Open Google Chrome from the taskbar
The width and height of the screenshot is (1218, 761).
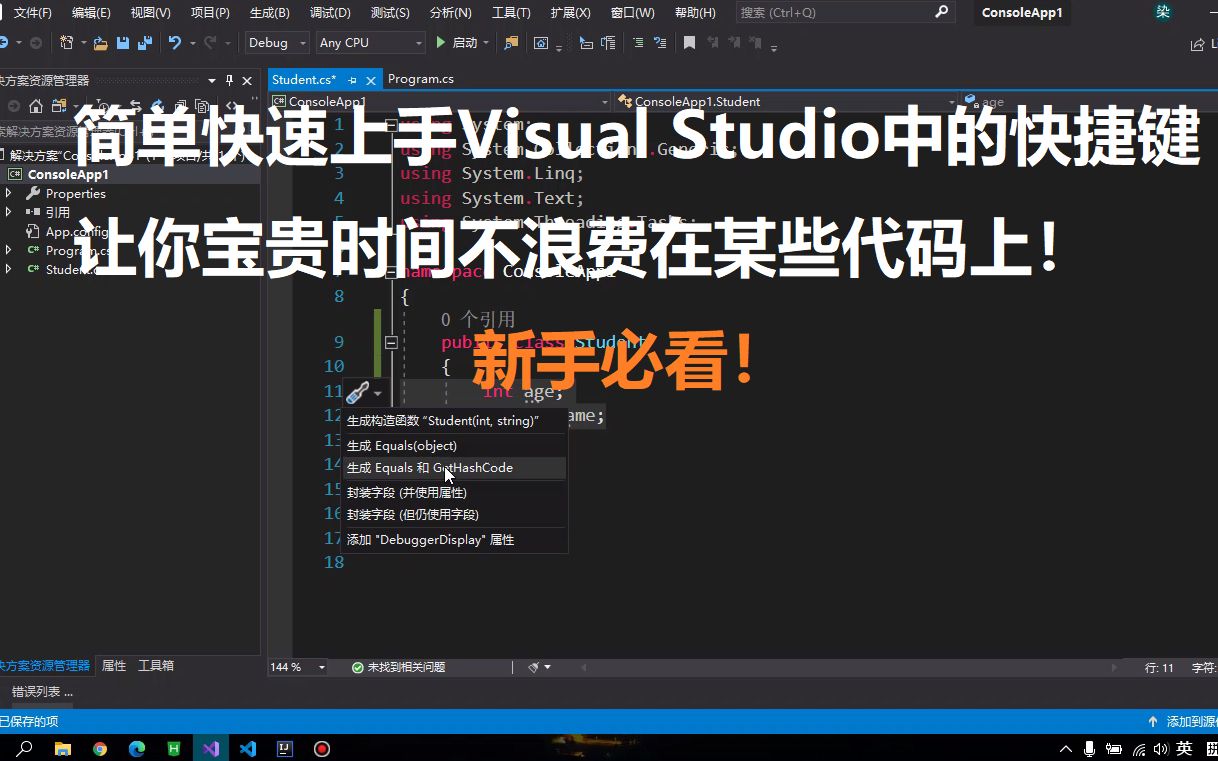[99, 748]
